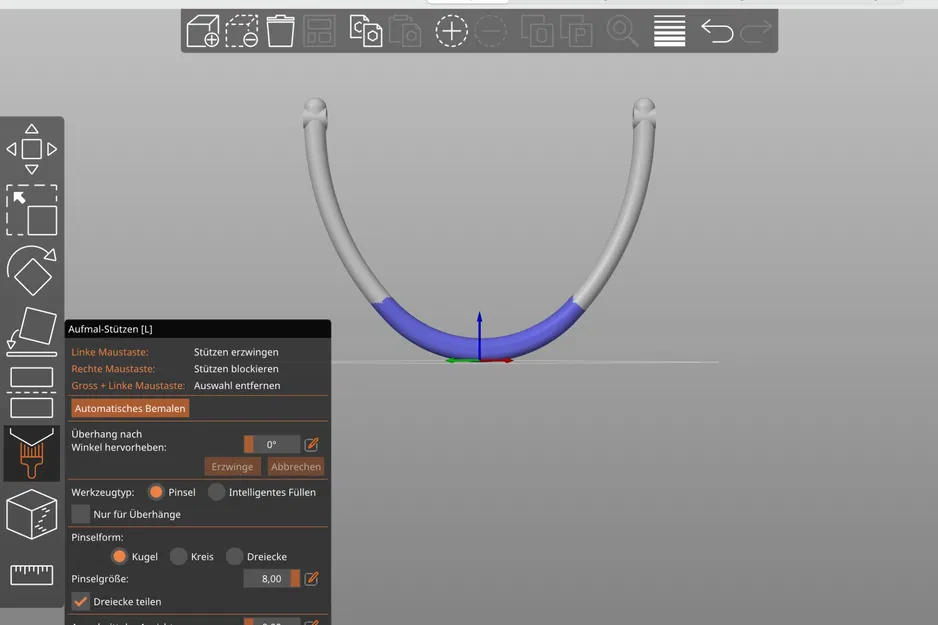The image size is (938, 625).
Task: Undo the last action
Action: coord(717,31)
